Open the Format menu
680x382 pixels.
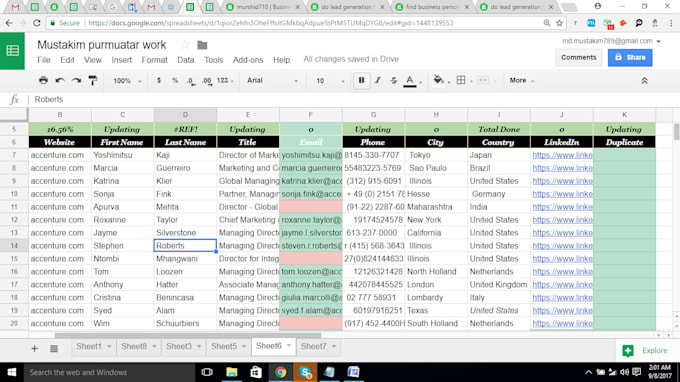pos(154,60)
